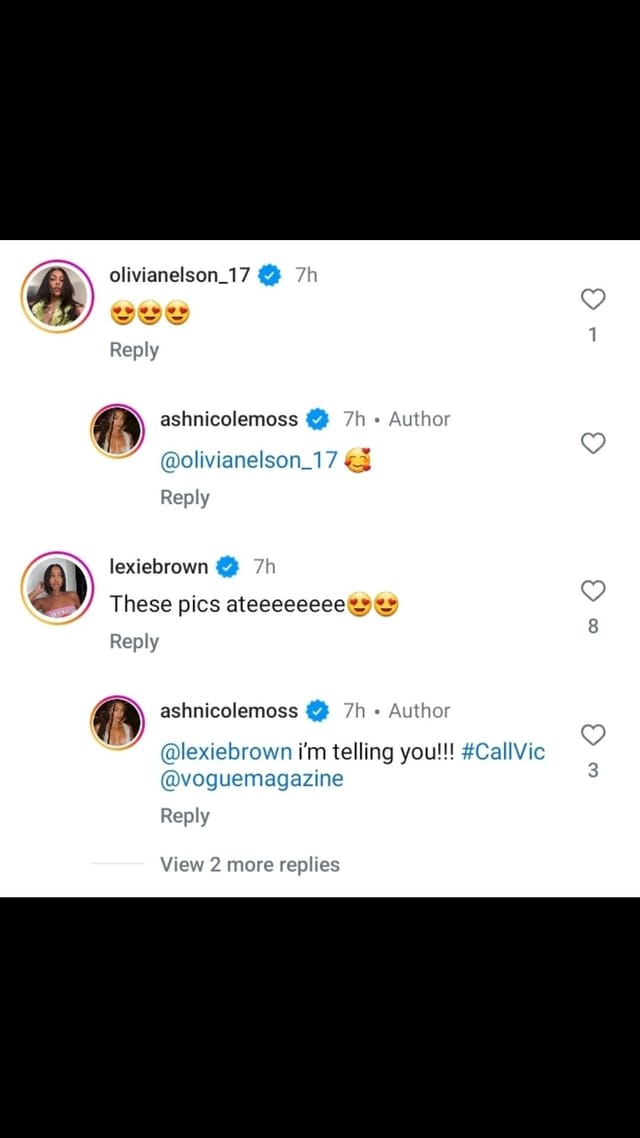Open the @lexiebrown mention link
Image resolution: width=640 pixels, height=1138 pixels.
coord(226,752)
